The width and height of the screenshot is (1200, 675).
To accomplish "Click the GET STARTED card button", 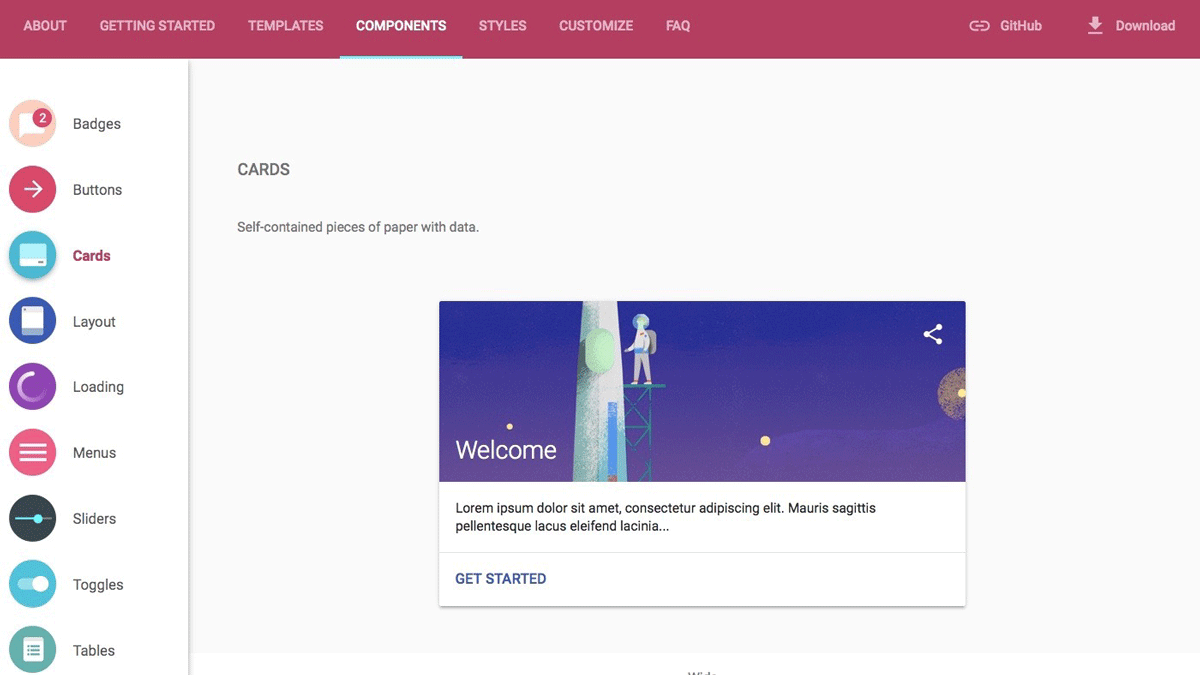I will point(500,579).
